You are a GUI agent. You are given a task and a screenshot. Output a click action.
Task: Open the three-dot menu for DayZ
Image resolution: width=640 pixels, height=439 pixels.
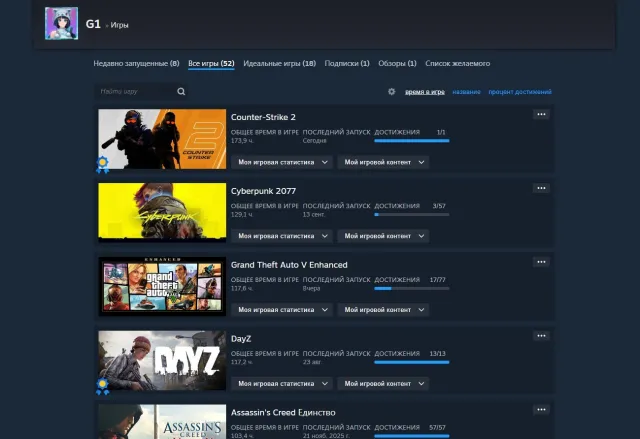pyautogui.click(x=541, y=336)
